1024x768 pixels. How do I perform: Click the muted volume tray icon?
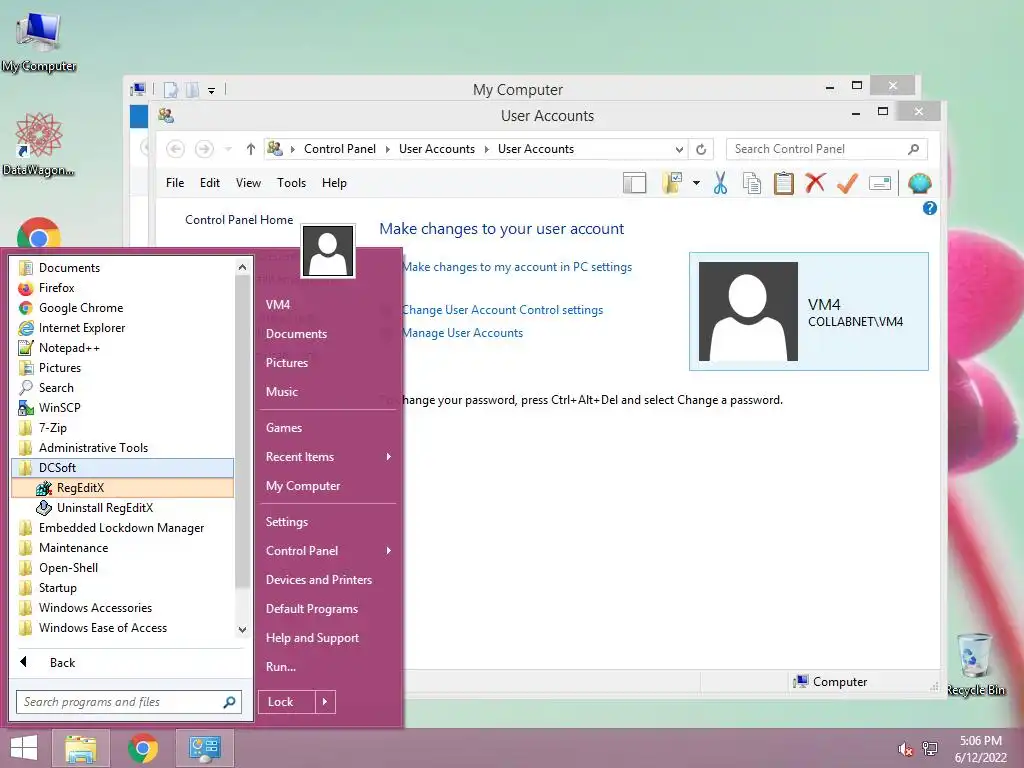[x=905, y=749]
